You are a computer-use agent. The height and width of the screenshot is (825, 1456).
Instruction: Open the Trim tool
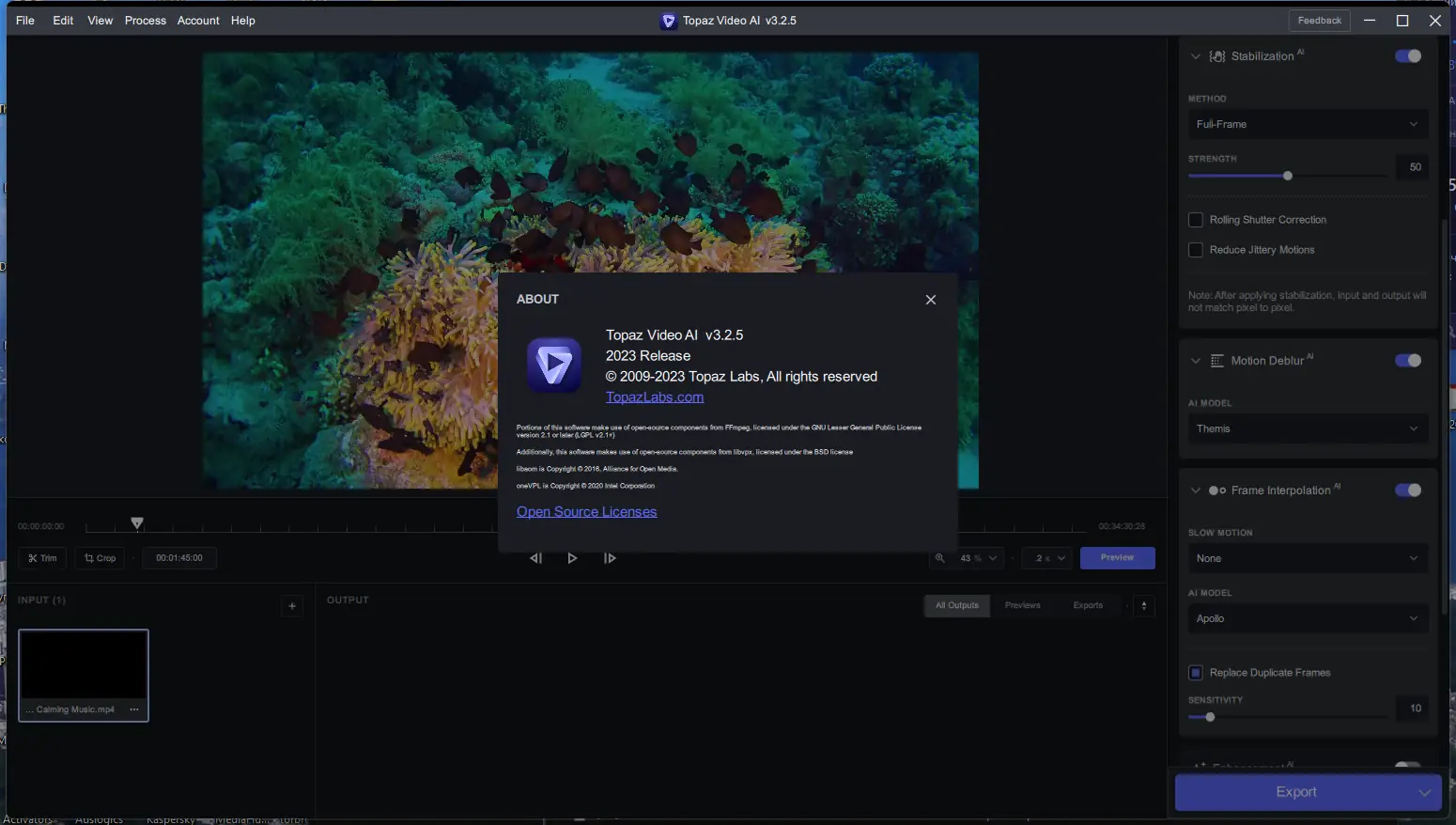tap(42, 558)
